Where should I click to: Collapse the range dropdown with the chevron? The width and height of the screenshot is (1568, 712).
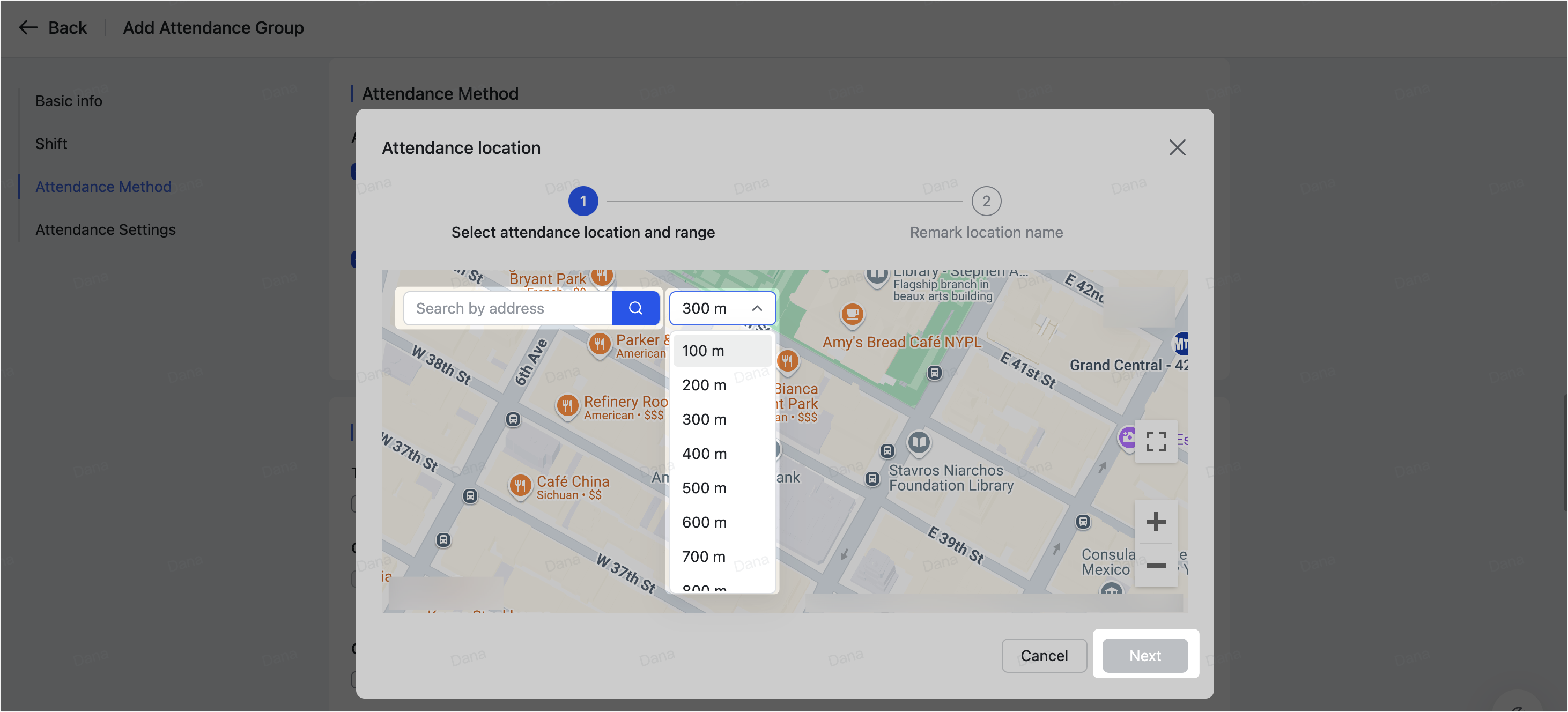click(x=757, y=308)
